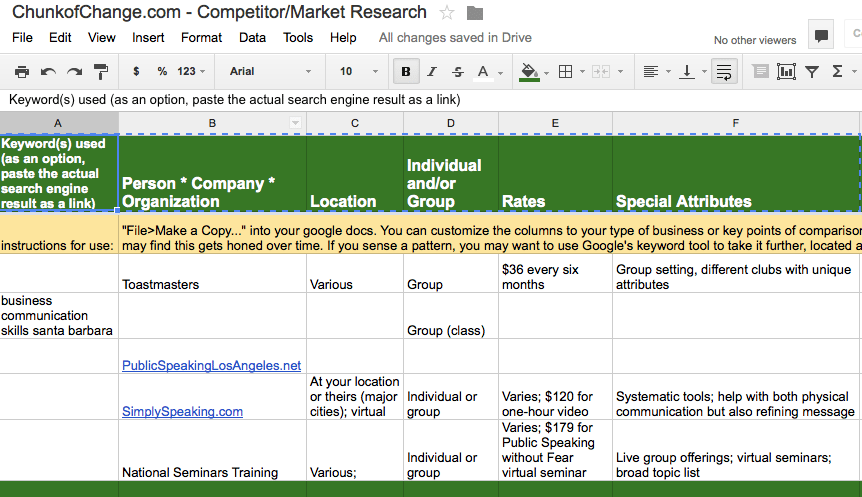
Task: Select the 'instructions for use:' cell
Action: click(x=59, y=234)
